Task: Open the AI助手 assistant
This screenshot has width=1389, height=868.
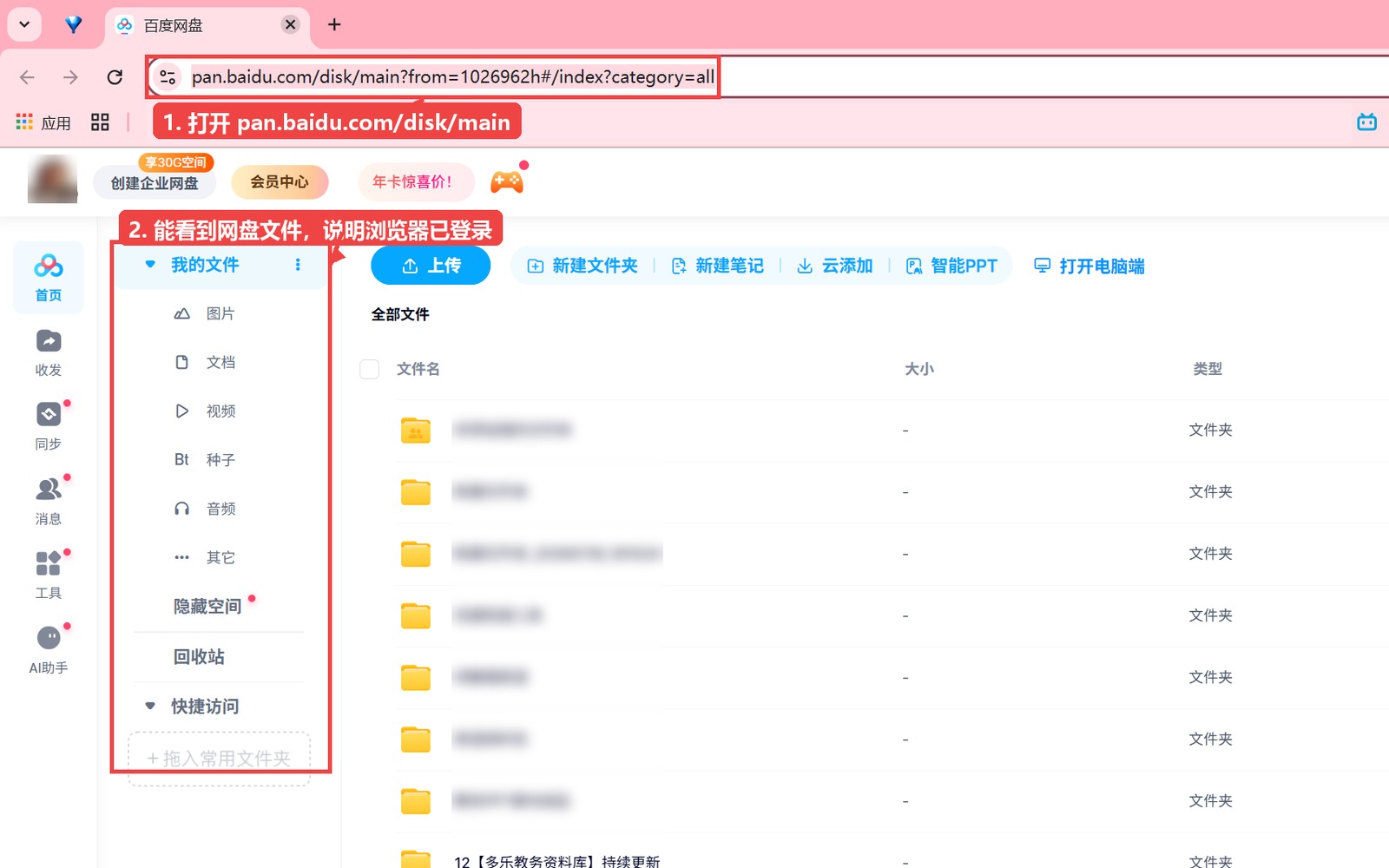Action: [x=49, y=649]
